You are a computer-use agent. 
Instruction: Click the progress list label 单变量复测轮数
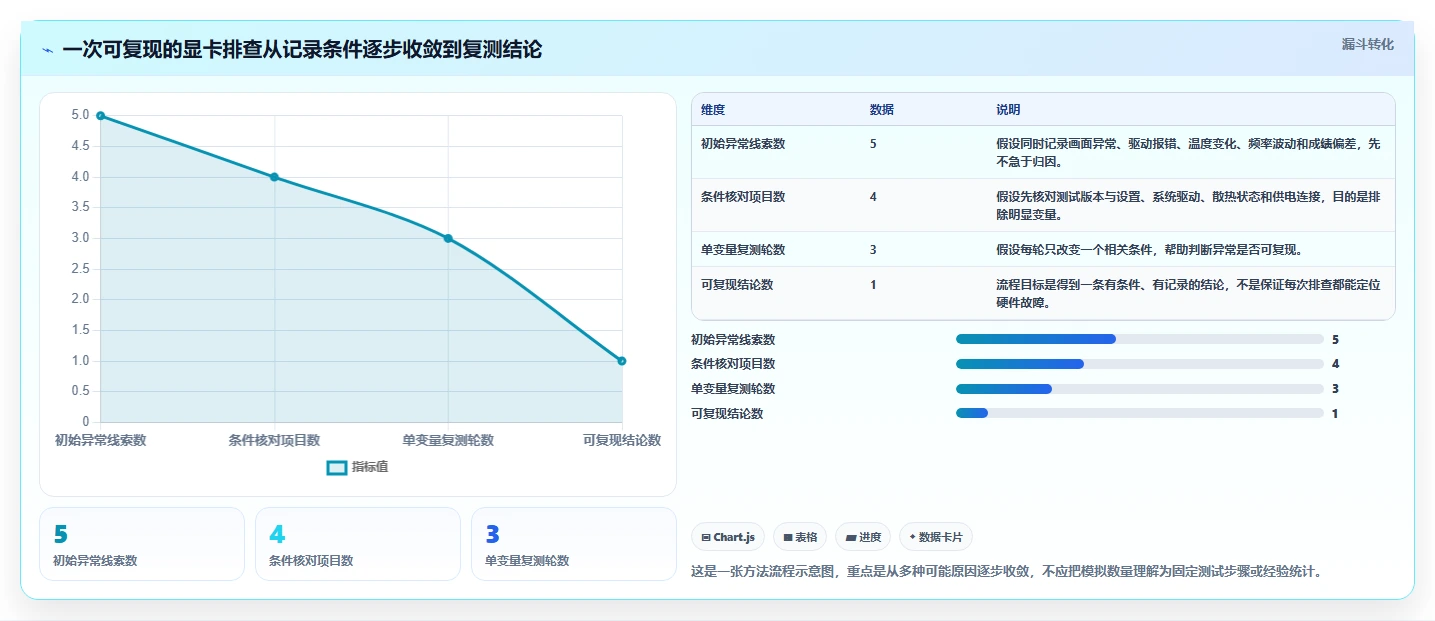tap(733, 389)
